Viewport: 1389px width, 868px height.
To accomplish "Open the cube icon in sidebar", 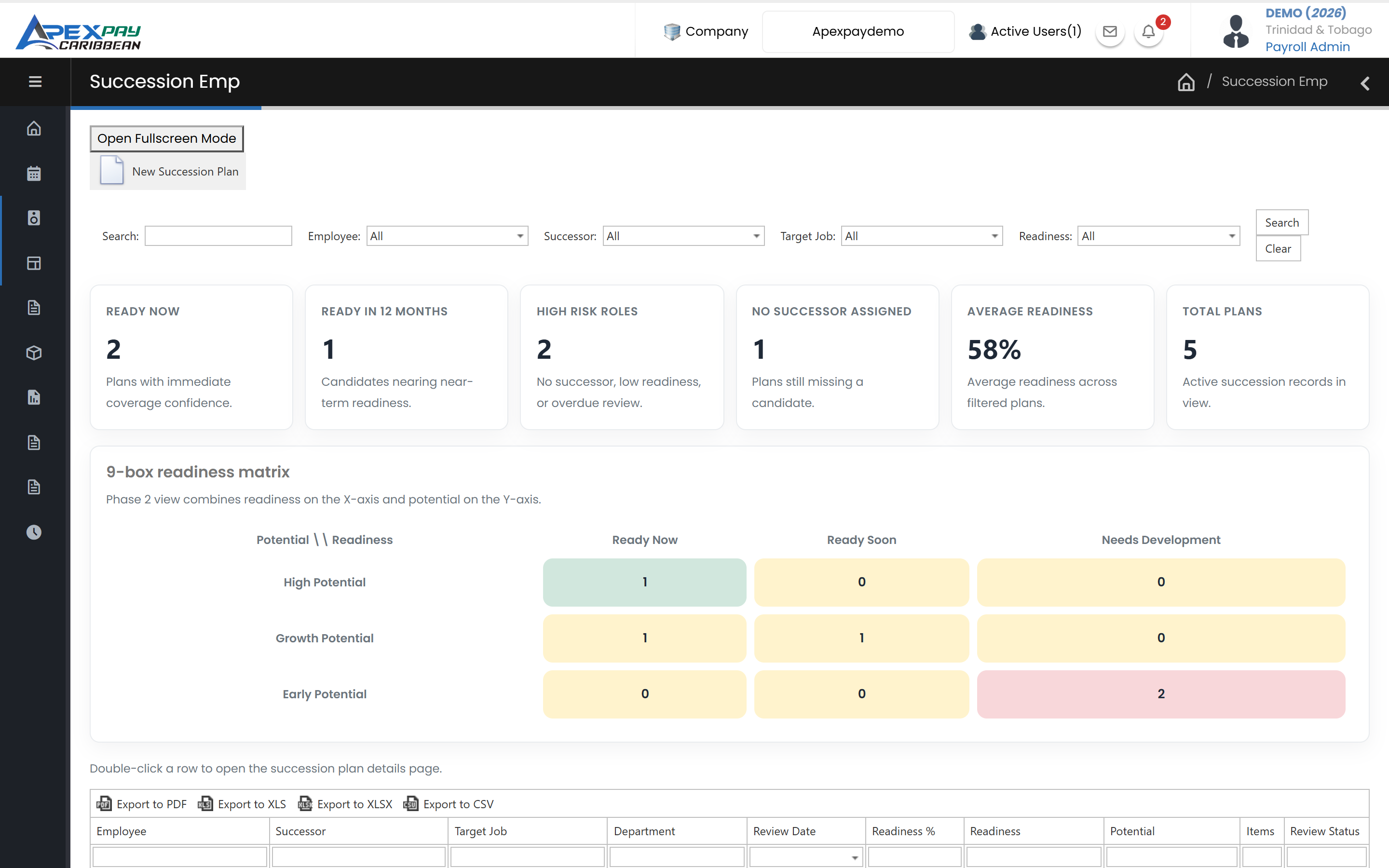I will coord(34,353).
